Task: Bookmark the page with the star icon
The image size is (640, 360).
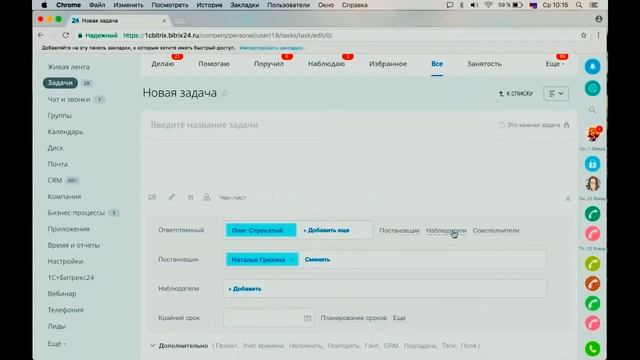Action: coord(584,36)
